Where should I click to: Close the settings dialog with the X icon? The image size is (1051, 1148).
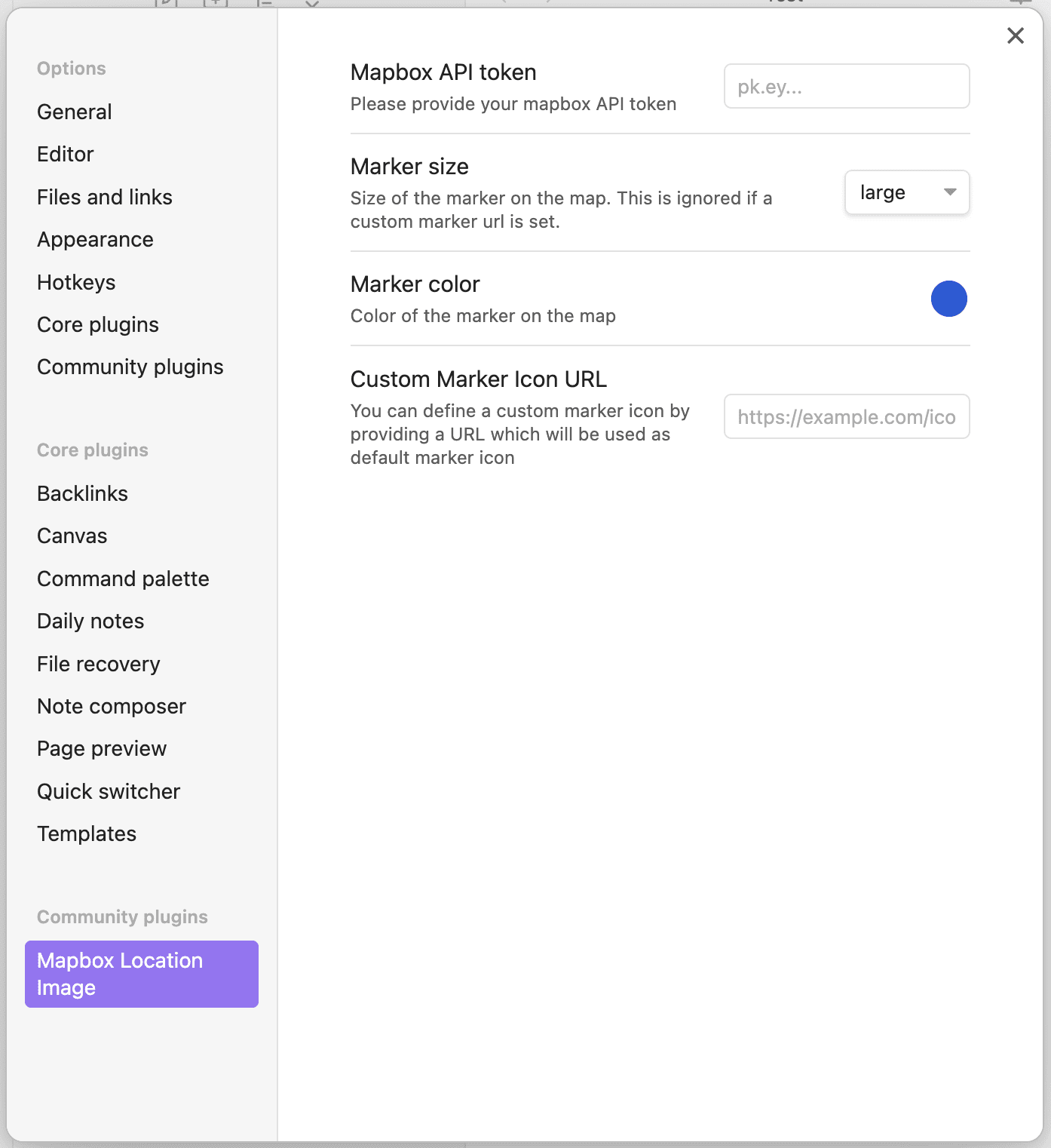1015,35
